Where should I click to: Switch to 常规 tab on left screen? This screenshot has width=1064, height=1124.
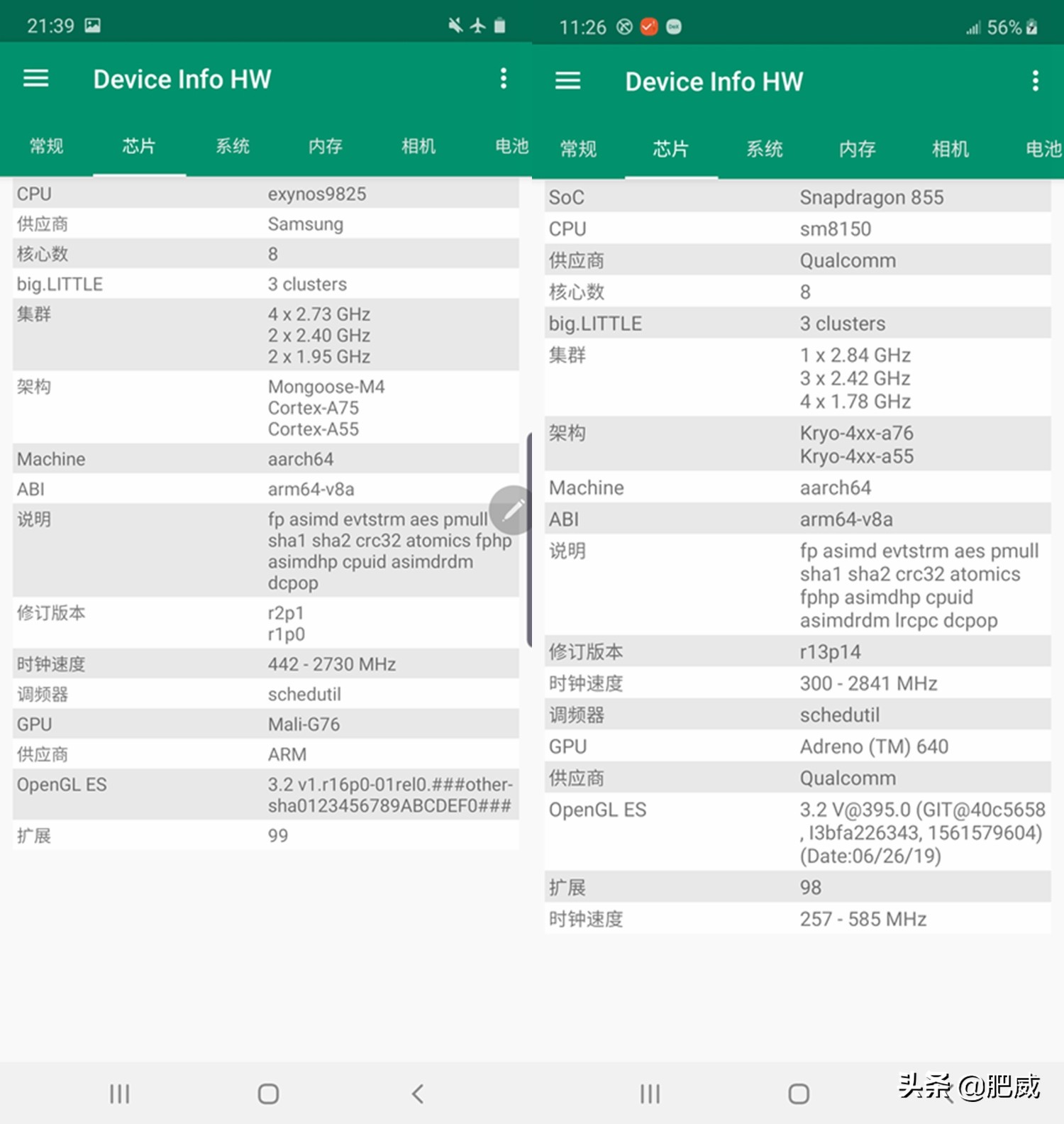(x=47, y=146)
